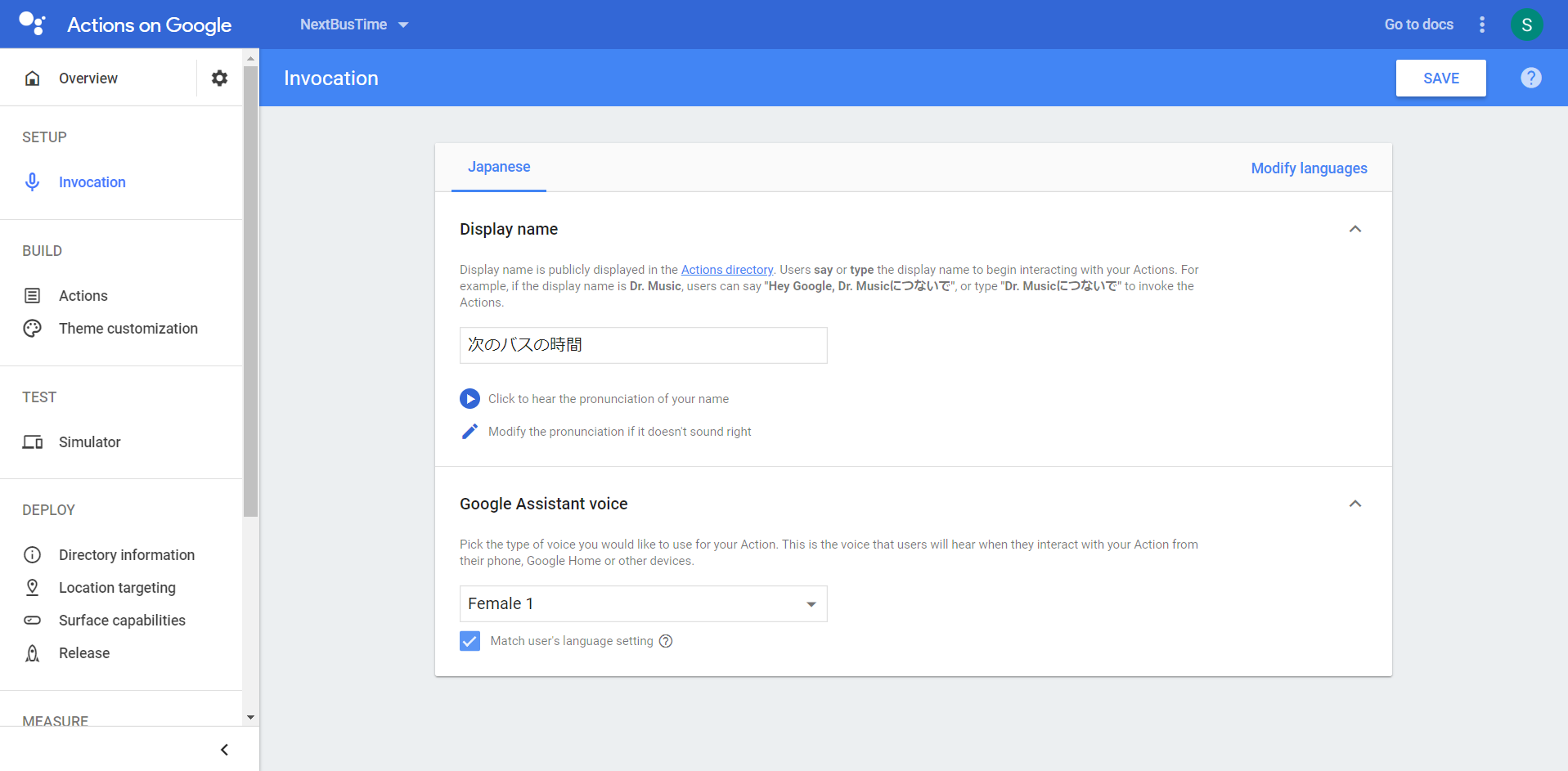Open Release in the sidebar
1568x771 pixels.
tap(84, 653)
